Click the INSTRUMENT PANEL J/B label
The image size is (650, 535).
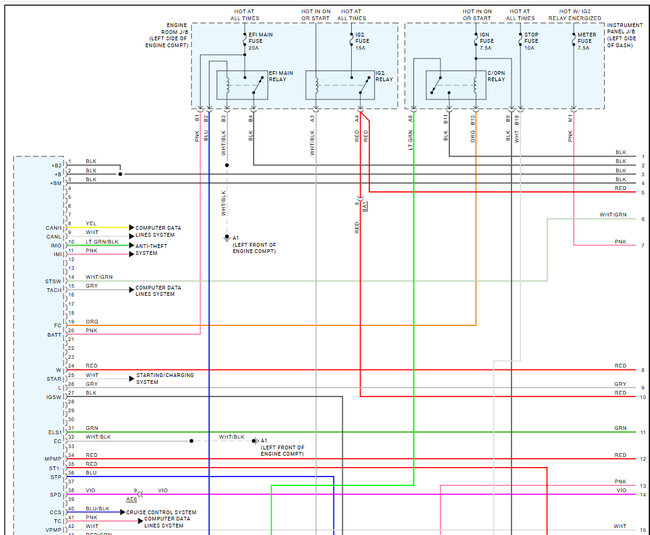click(x=625, y=35)
